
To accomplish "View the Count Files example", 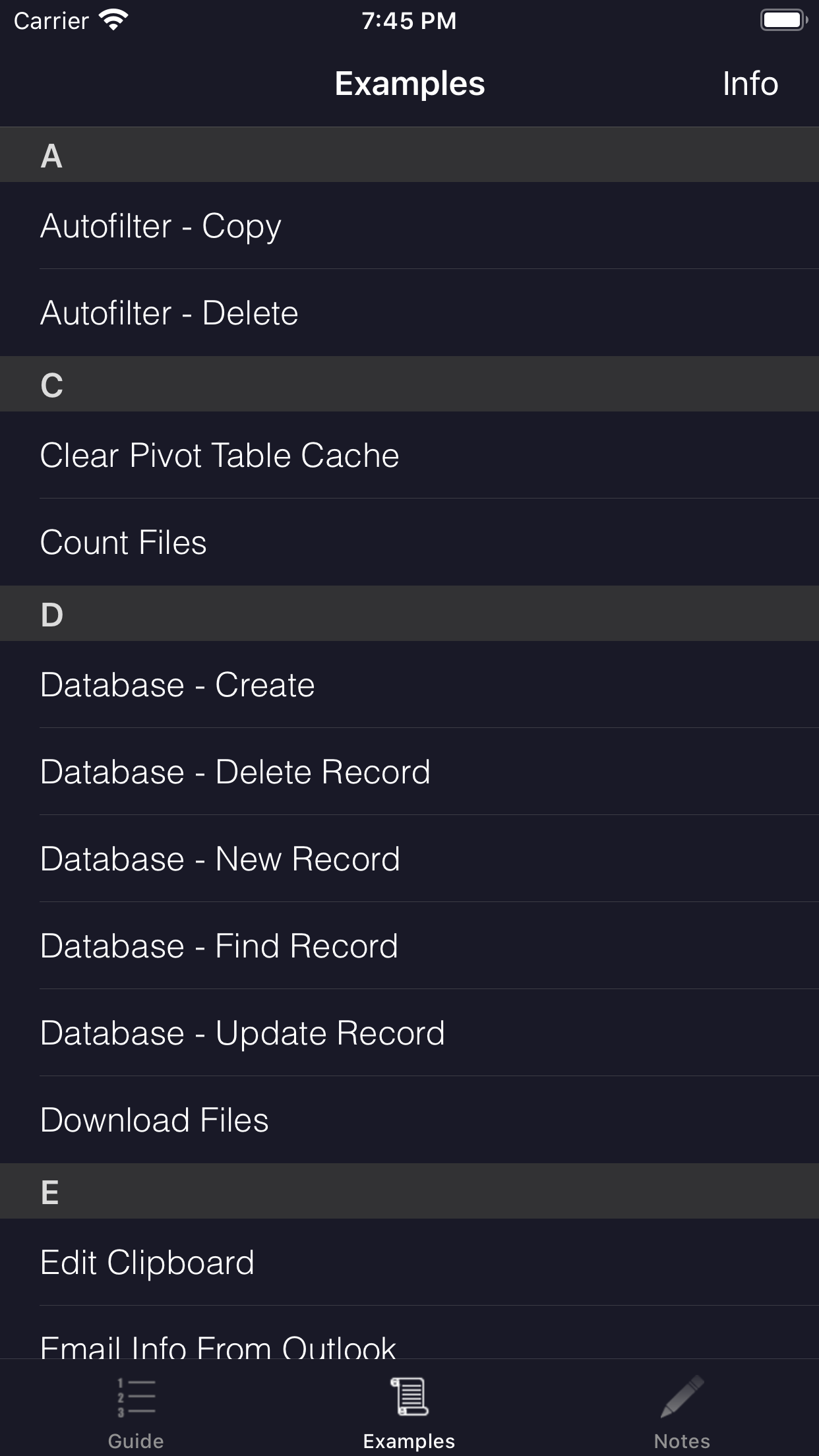I will click(409, 543).
